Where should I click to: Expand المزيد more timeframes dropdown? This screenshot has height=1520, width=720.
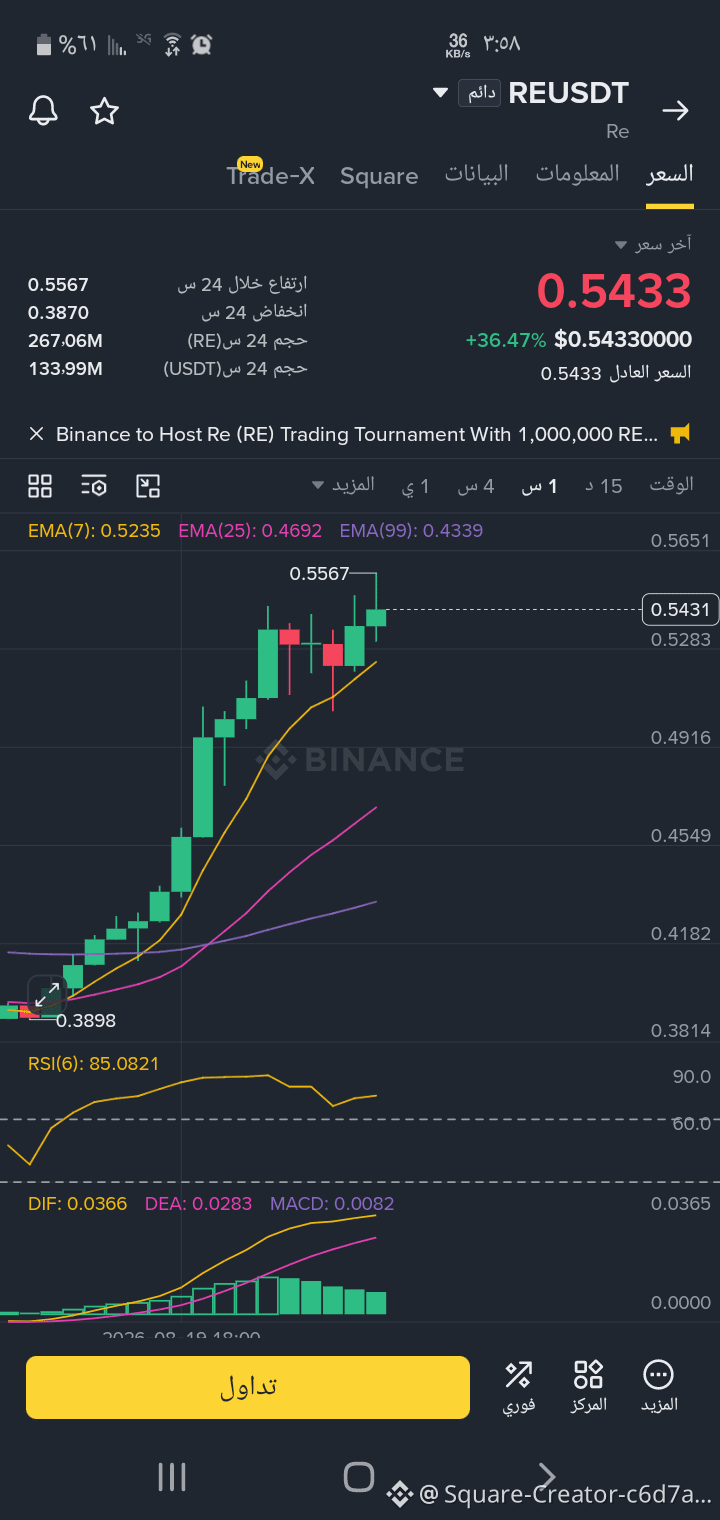pos(343,485)
